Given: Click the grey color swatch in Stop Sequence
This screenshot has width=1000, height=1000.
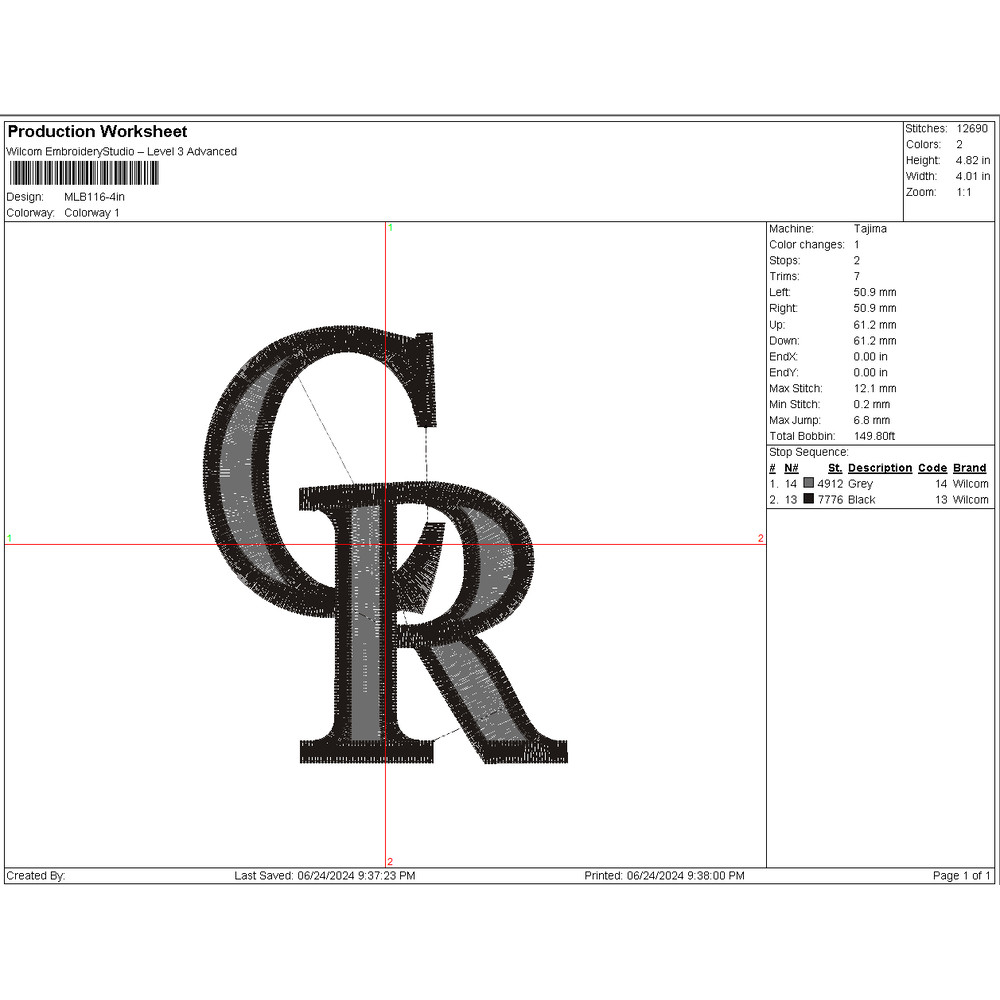Looking at the screenshot, I should (x=808, y=484).
